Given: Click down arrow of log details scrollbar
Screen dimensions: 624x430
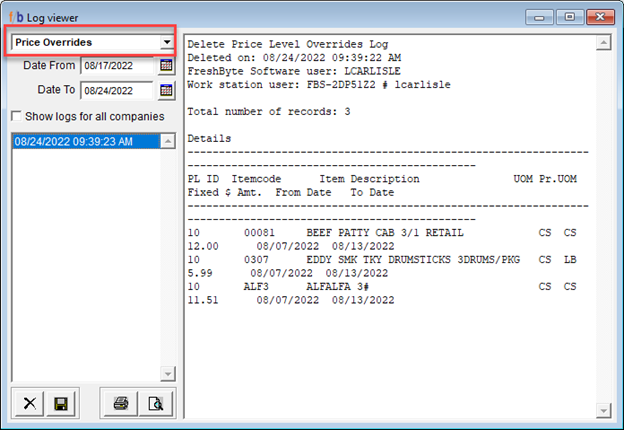Looking at the screenshot, I should pos(603,409).
